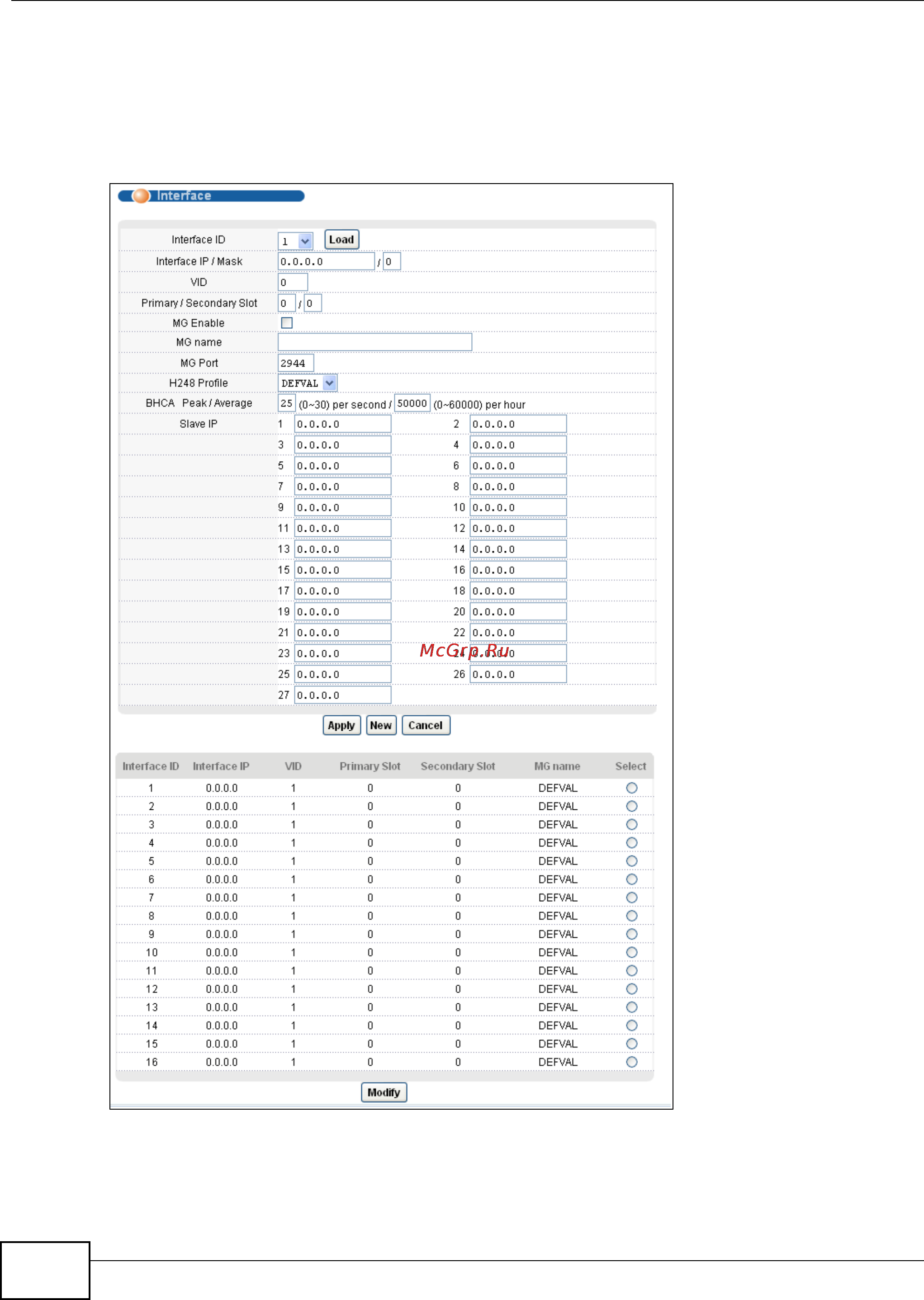The width and height of the screenshot is (924, 1300).
Task: Select radio button for Interface ID 8
Action: pyautogui.click(x=631, y=916)
